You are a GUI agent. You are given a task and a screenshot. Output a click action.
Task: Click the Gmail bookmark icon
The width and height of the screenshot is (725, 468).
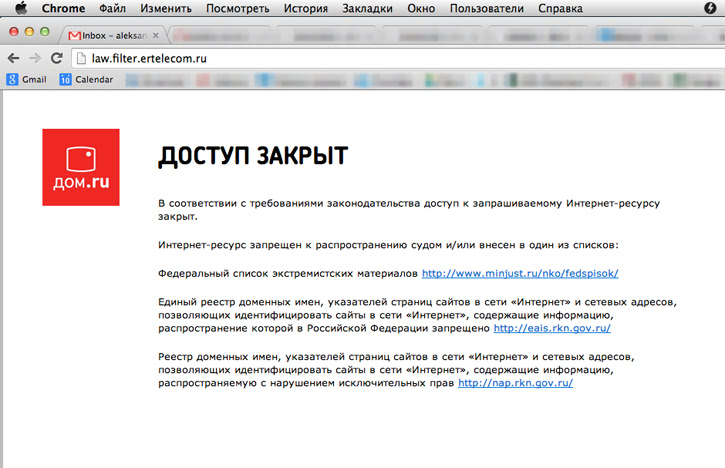point(12,80)
